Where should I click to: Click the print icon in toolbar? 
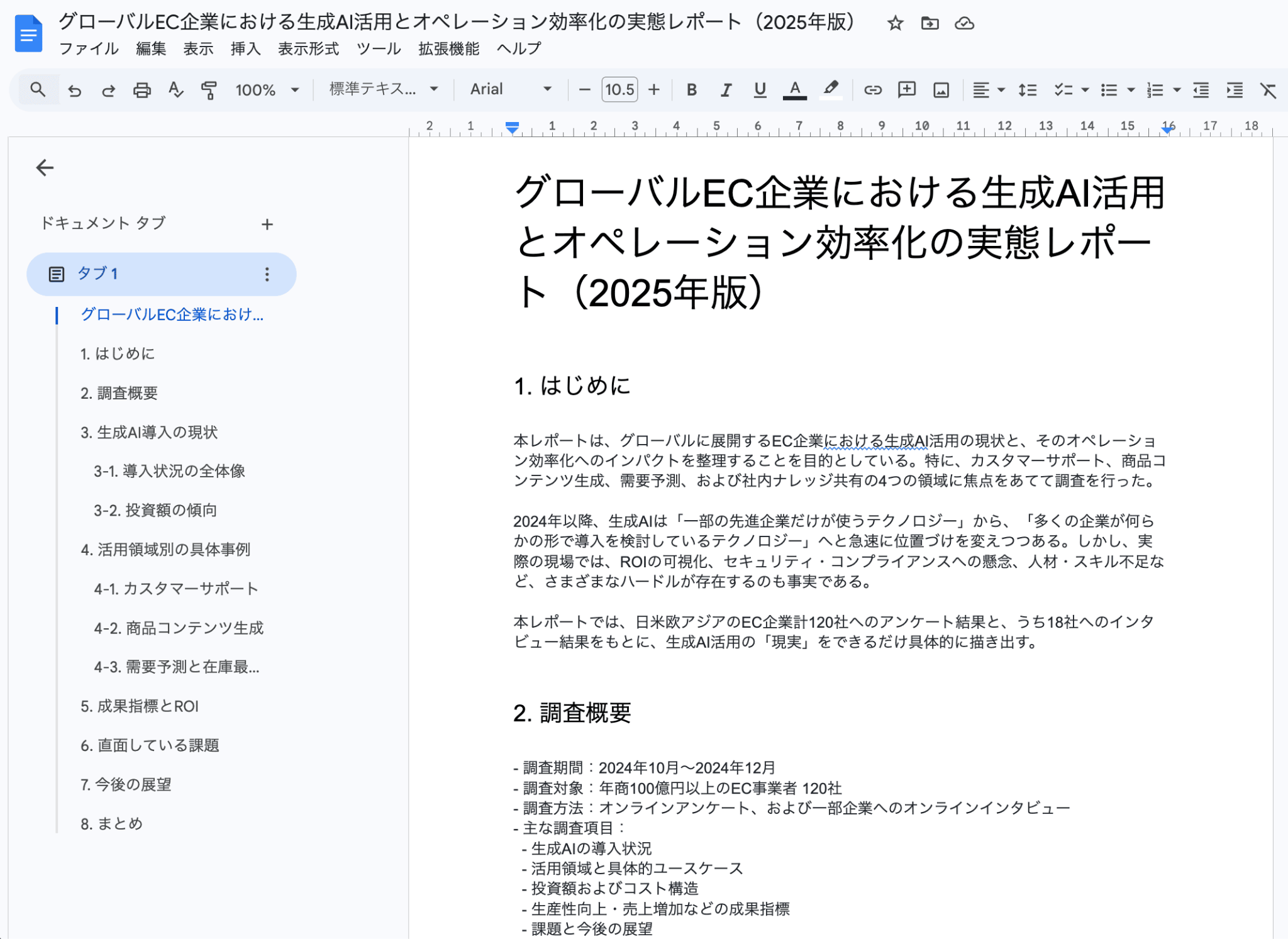pyautogui.click(x=142, y=90)
